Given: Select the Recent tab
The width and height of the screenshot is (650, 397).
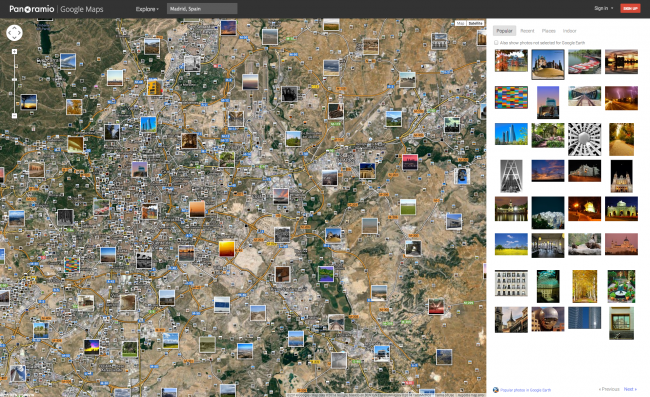Looking at the screenshot, I should 527,31.
